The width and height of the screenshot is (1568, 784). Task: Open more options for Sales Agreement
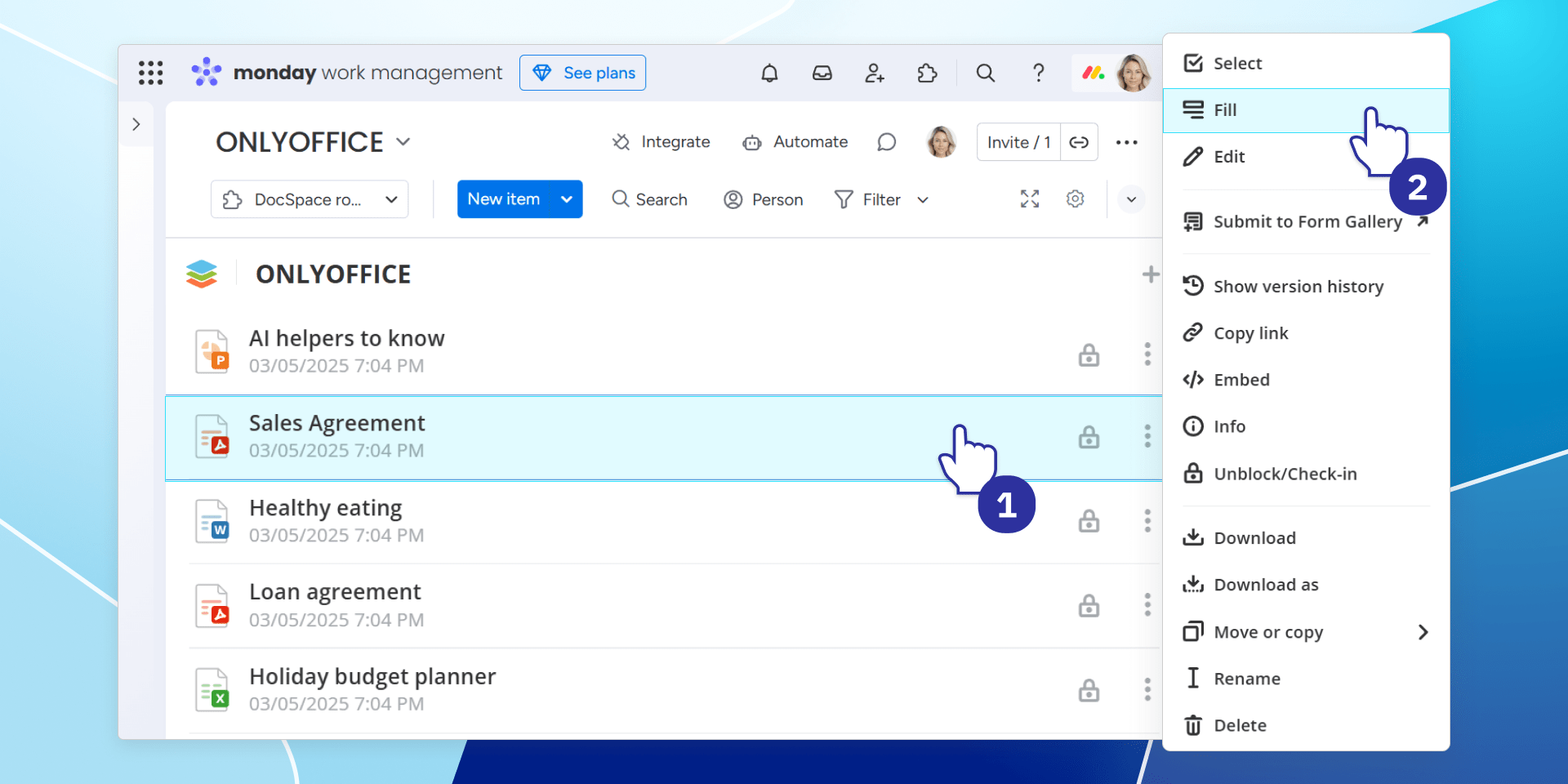pyautogui.click(x=1147, y=436)
